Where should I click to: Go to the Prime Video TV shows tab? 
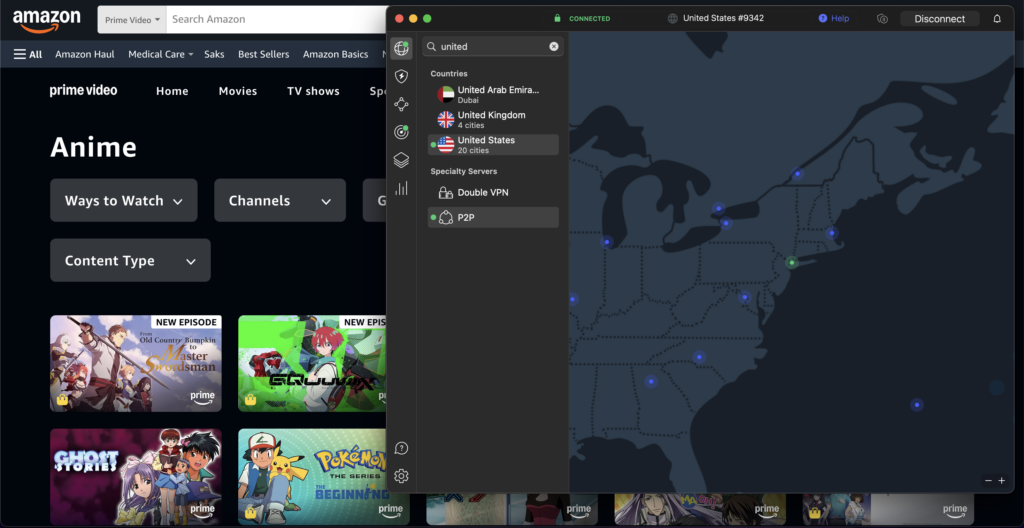[313, 91]
